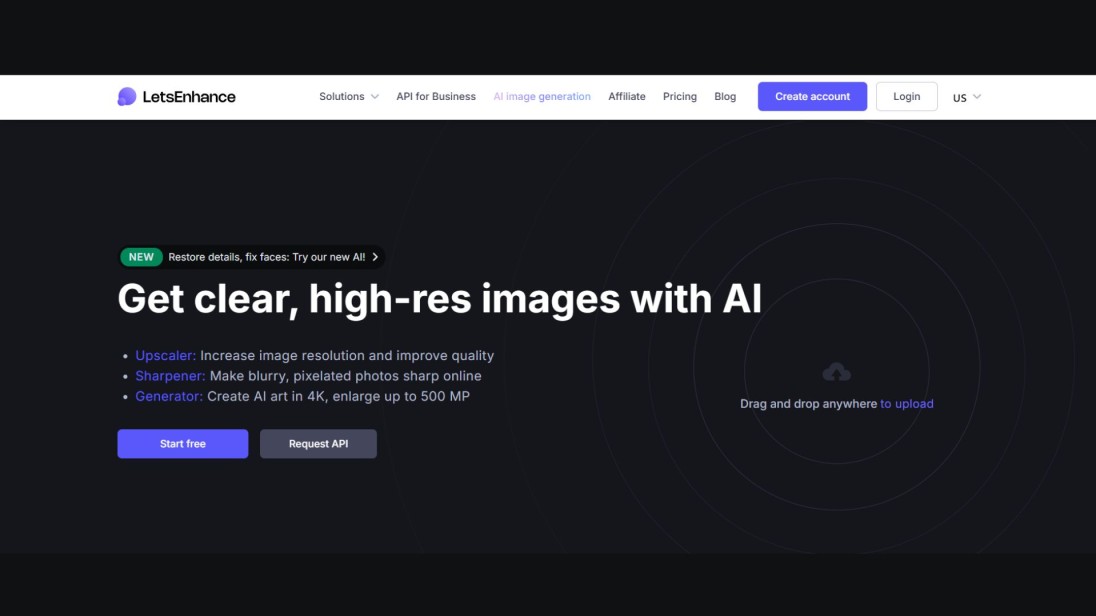Follow the Upscaler link
Image resolution: width=1096 pixels, height=616 pixels.
(166, 355)
